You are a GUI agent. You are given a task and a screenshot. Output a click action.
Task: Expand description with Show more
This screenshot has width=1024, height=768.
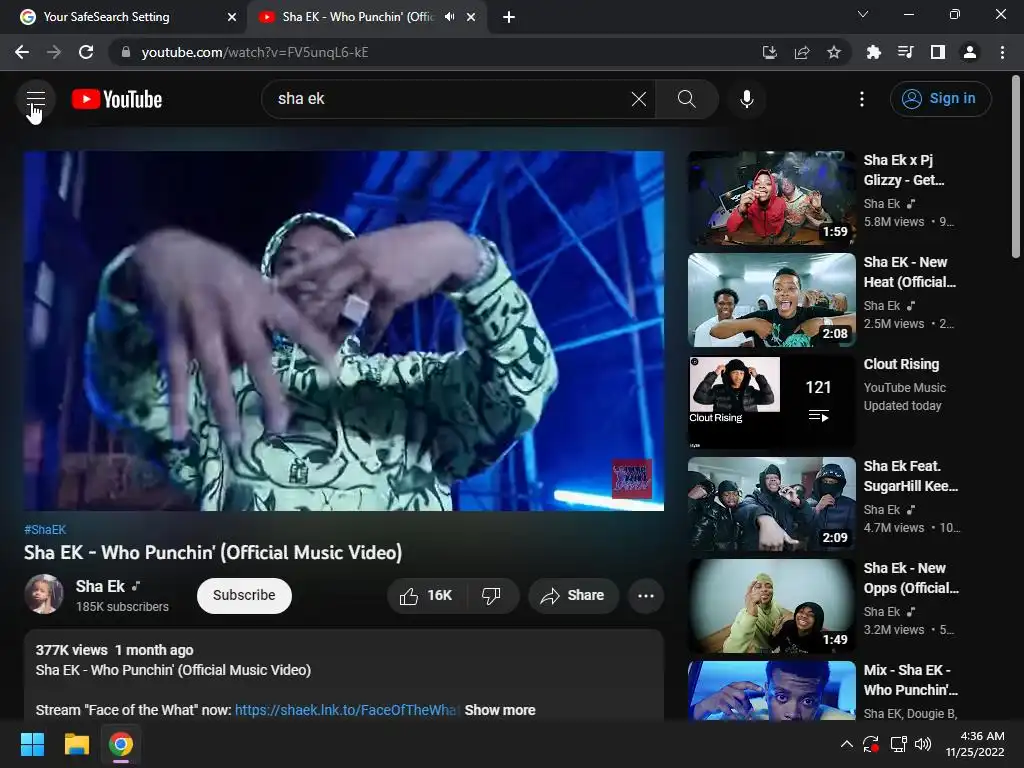point(500,710)
